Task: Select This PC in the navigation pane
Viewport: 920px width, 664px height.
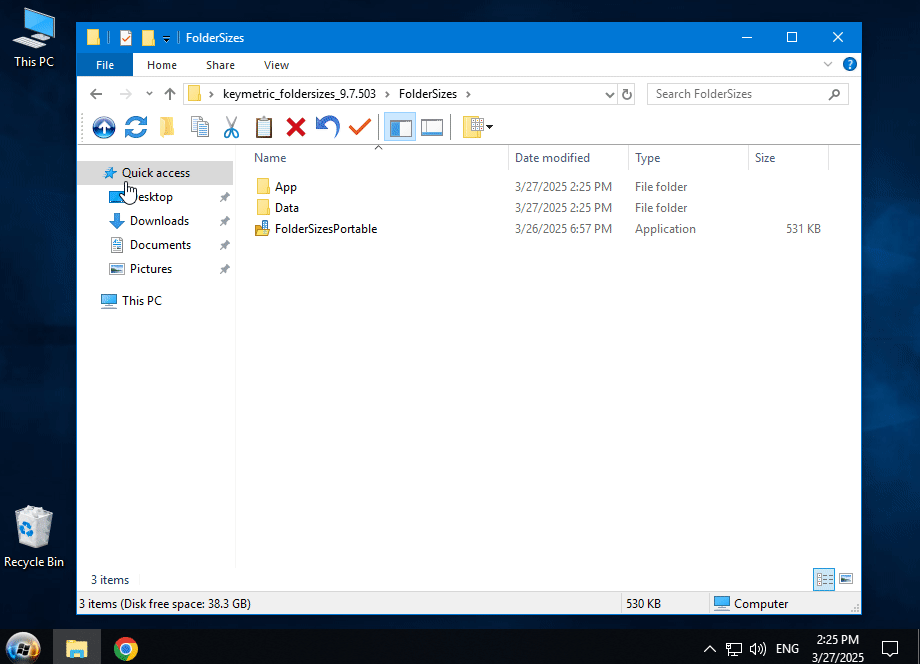Action: tap(141, 301)
